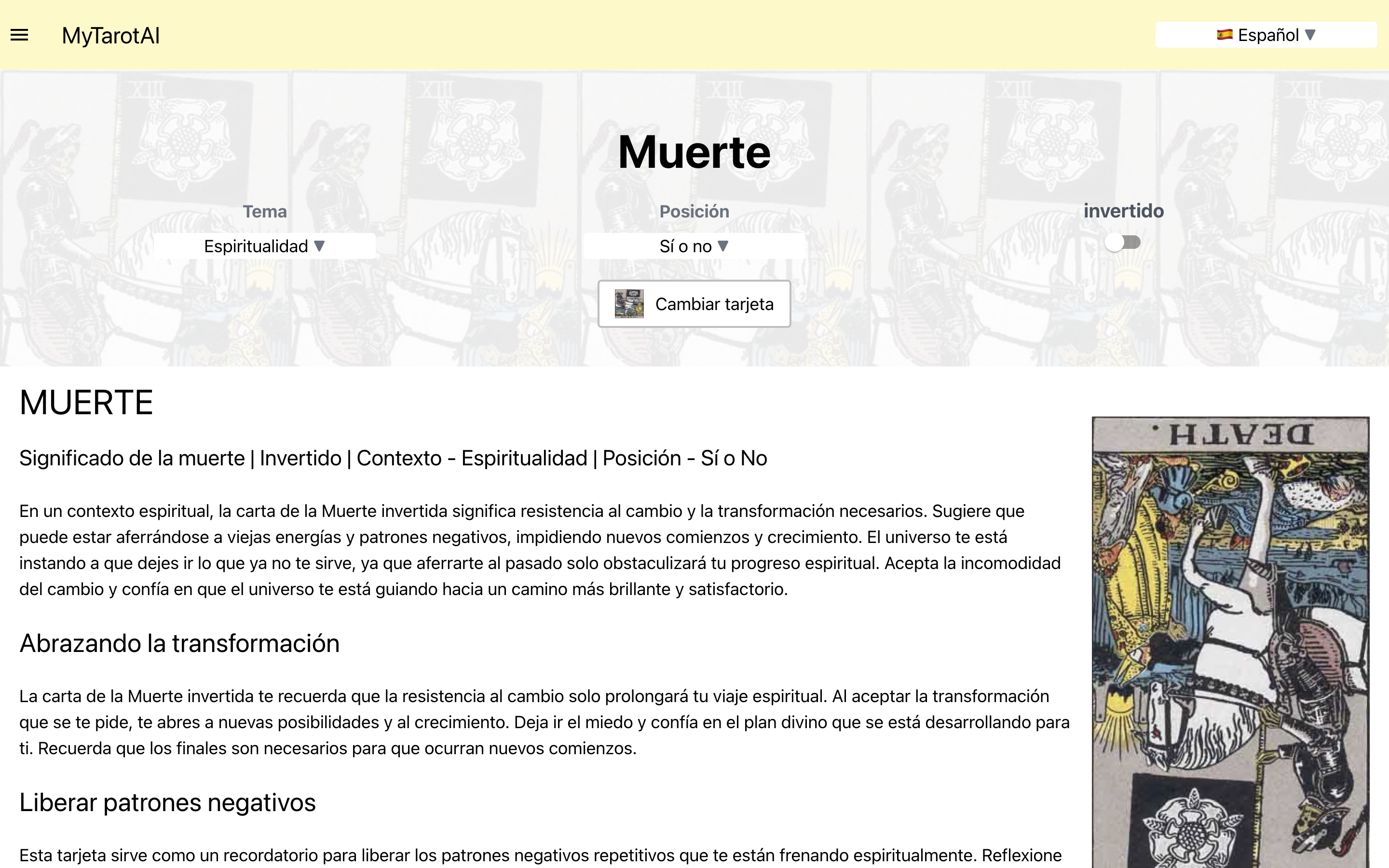Click the Tema label

pyautogui.click(x=265, y=211)
